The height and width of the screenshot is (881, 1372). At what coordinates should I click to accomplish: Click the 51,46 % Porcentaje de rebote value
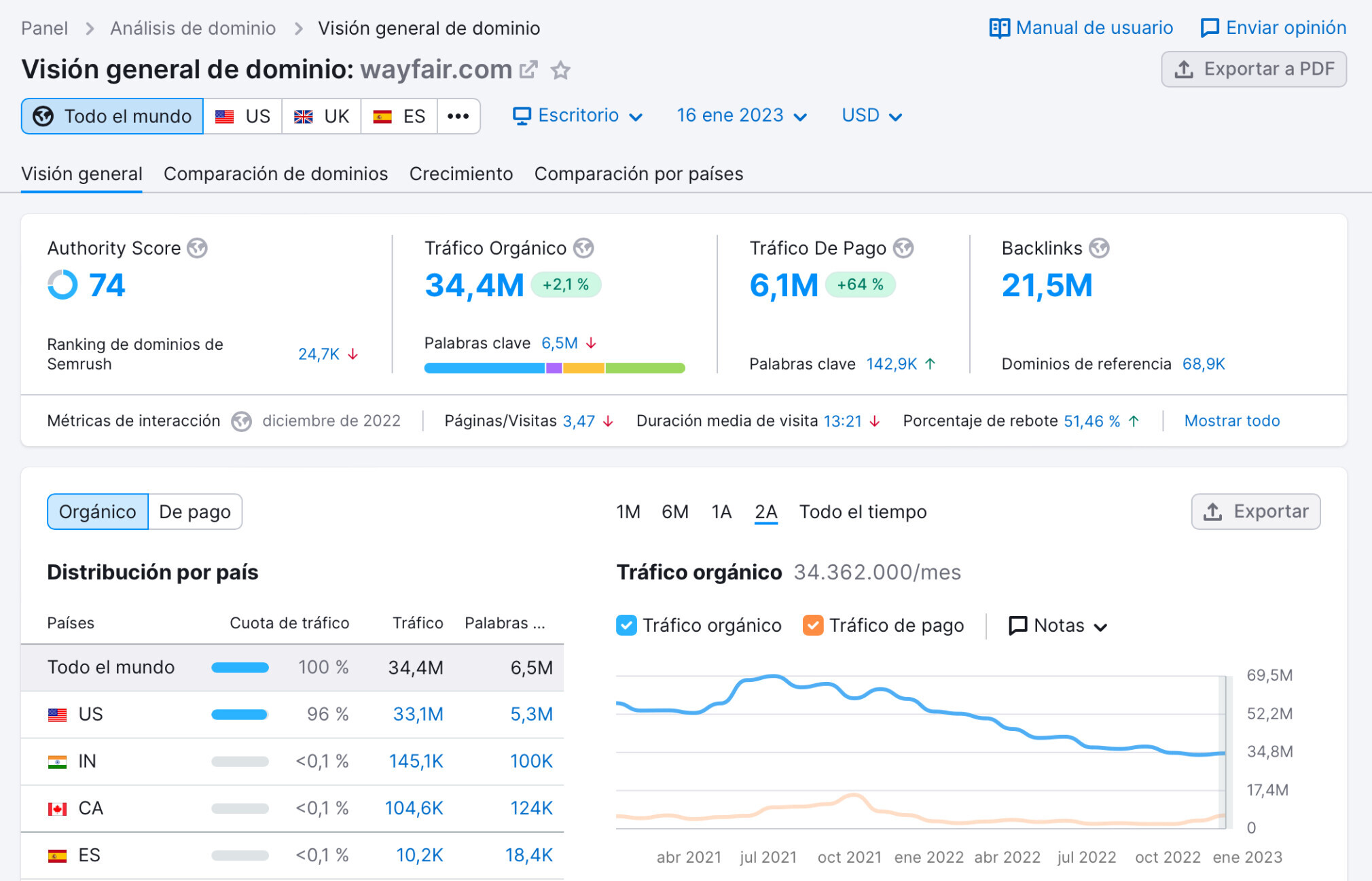[1092, 421]
